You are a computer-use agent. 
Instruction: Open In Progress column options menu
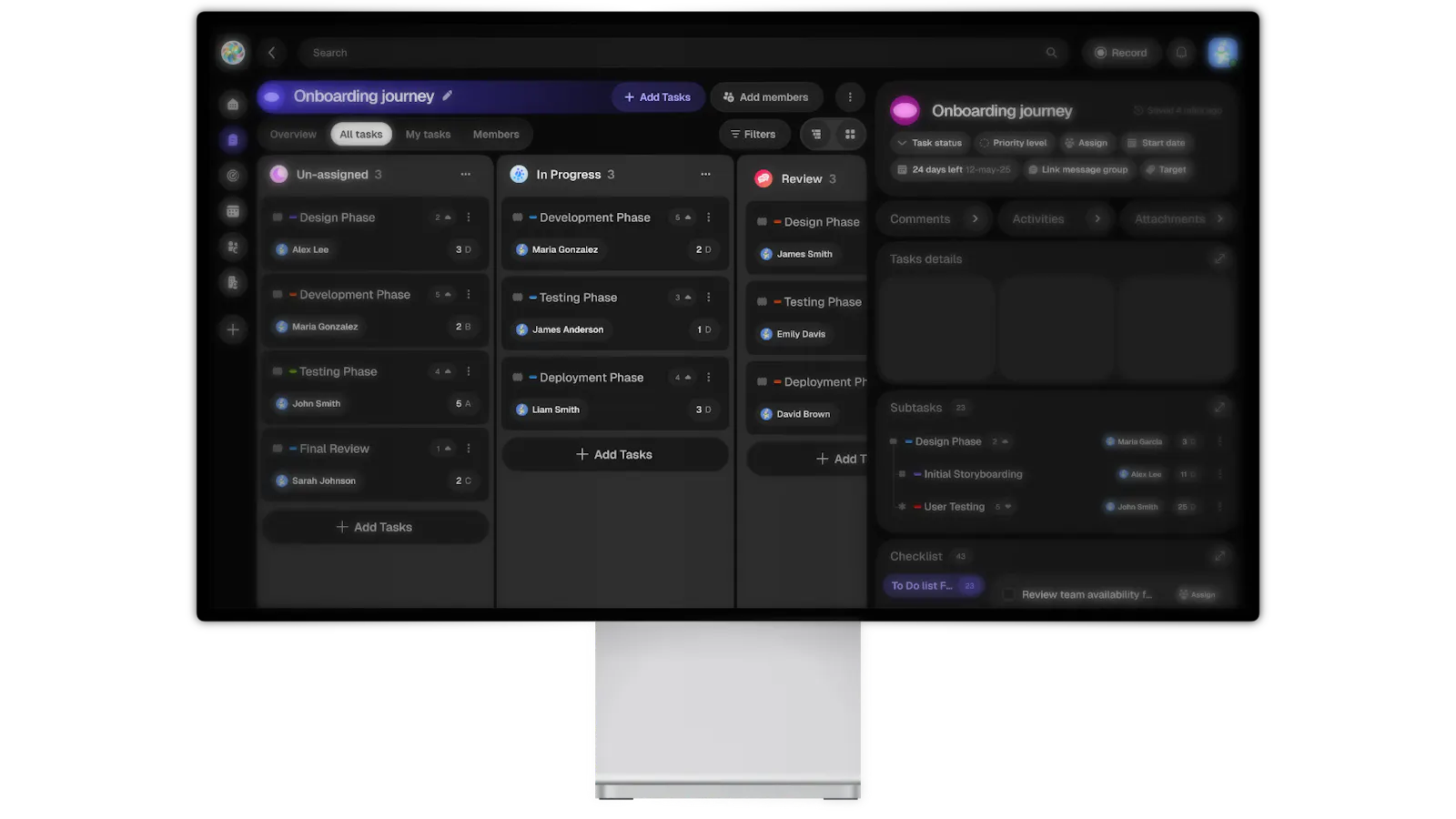click(x=705, y=175)
